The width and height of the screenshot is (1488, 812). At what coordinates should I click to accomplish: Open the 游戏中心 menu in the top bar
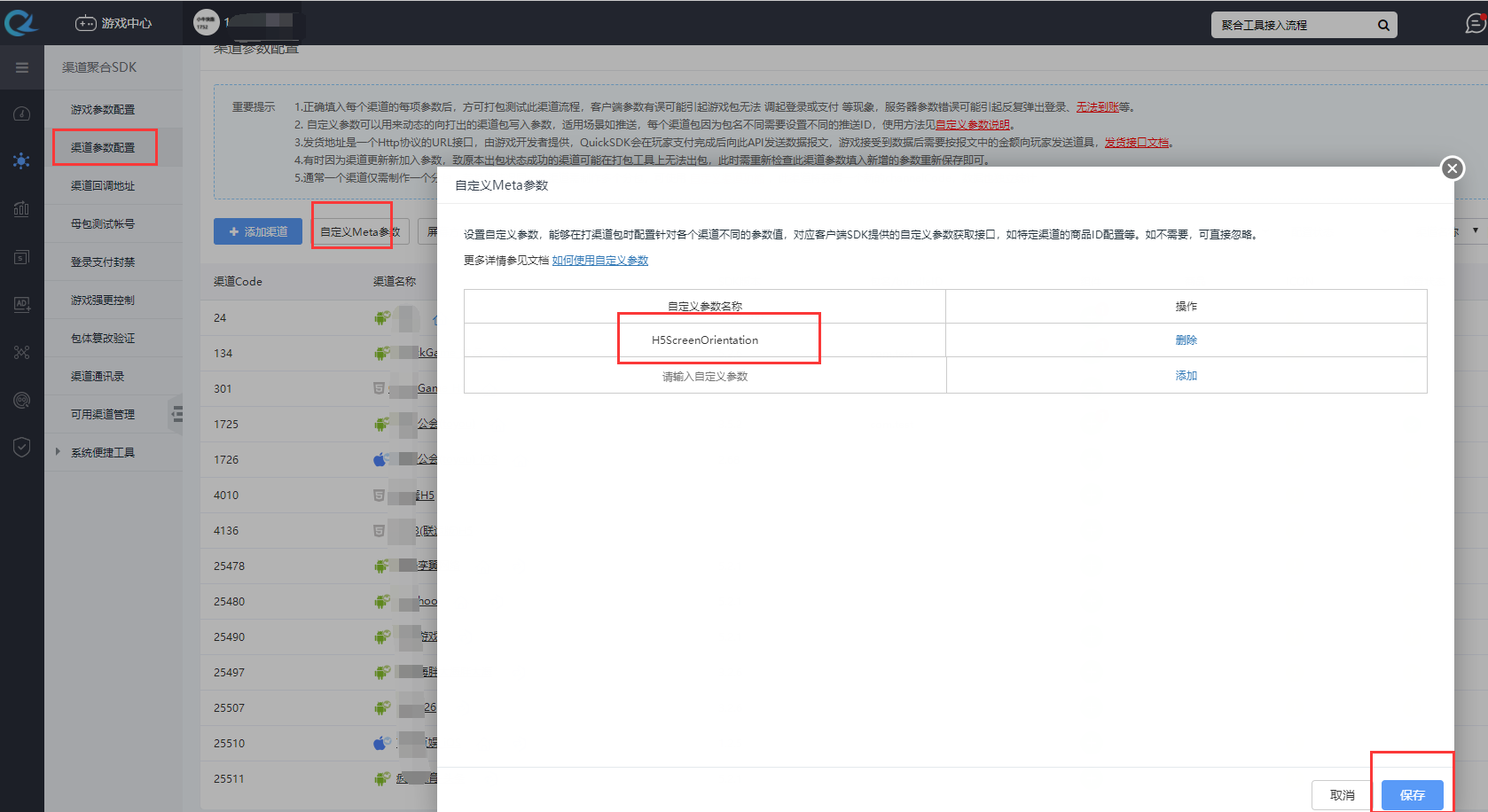114,23
